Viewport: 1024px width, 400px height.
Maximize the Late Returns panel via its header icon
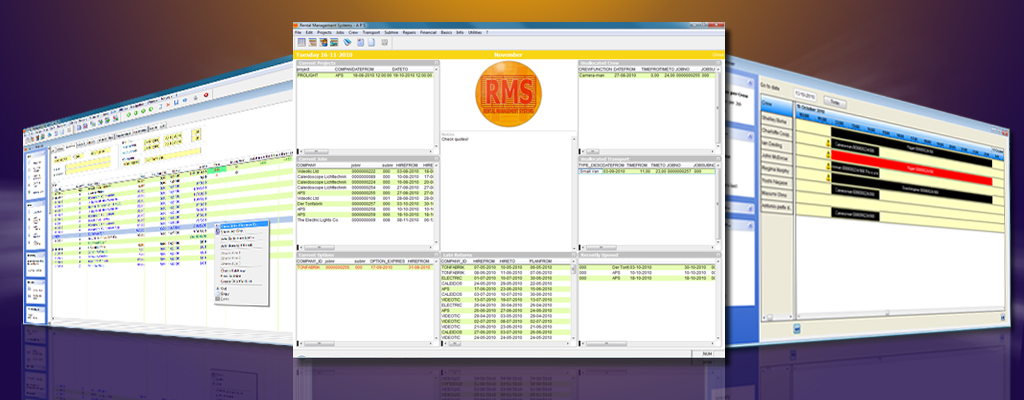[574, 255]
